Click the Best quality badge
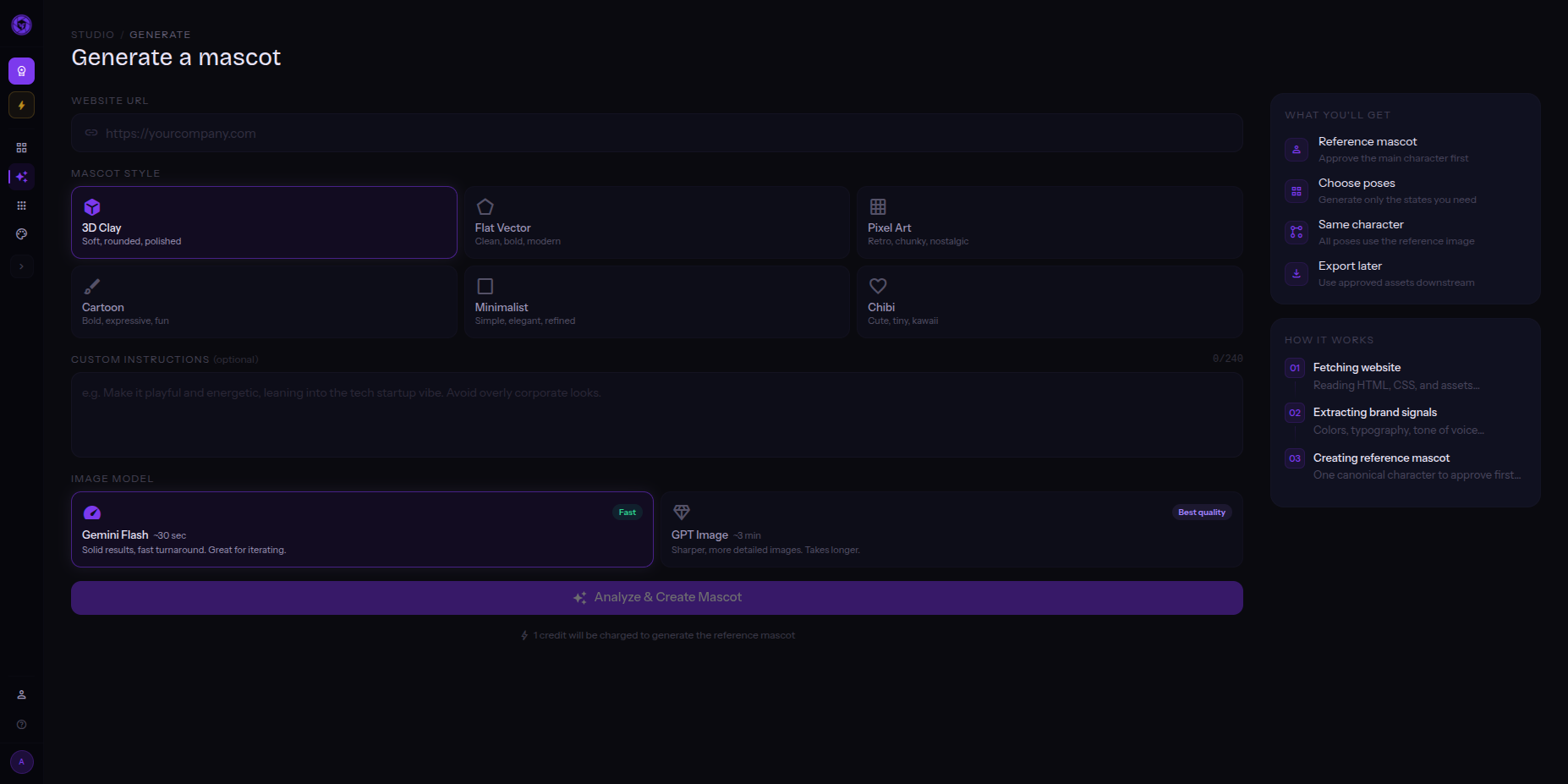 (x=1201, y=513)
